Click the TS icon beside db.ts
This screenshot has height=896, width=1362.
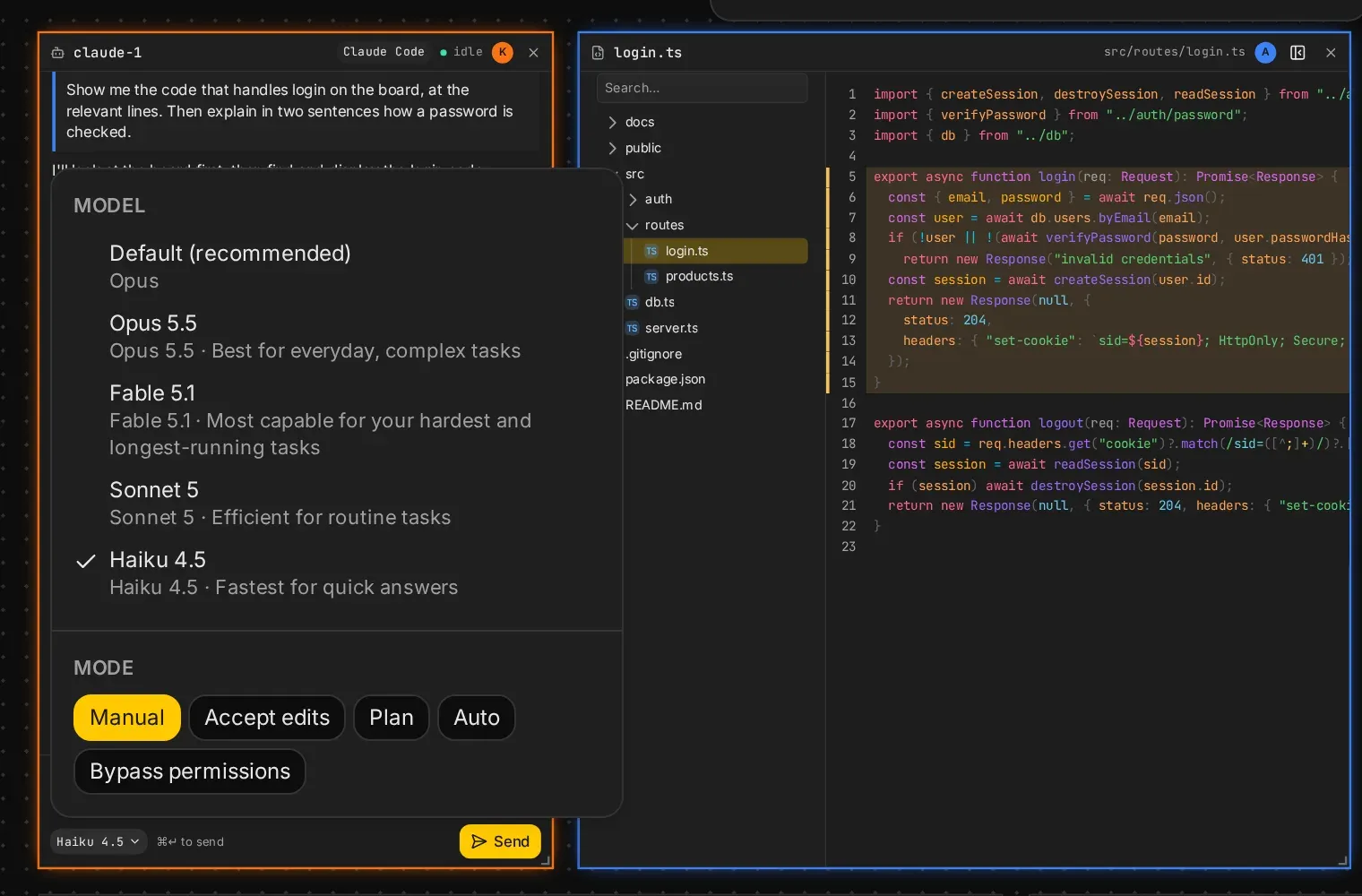coord(632,303)
